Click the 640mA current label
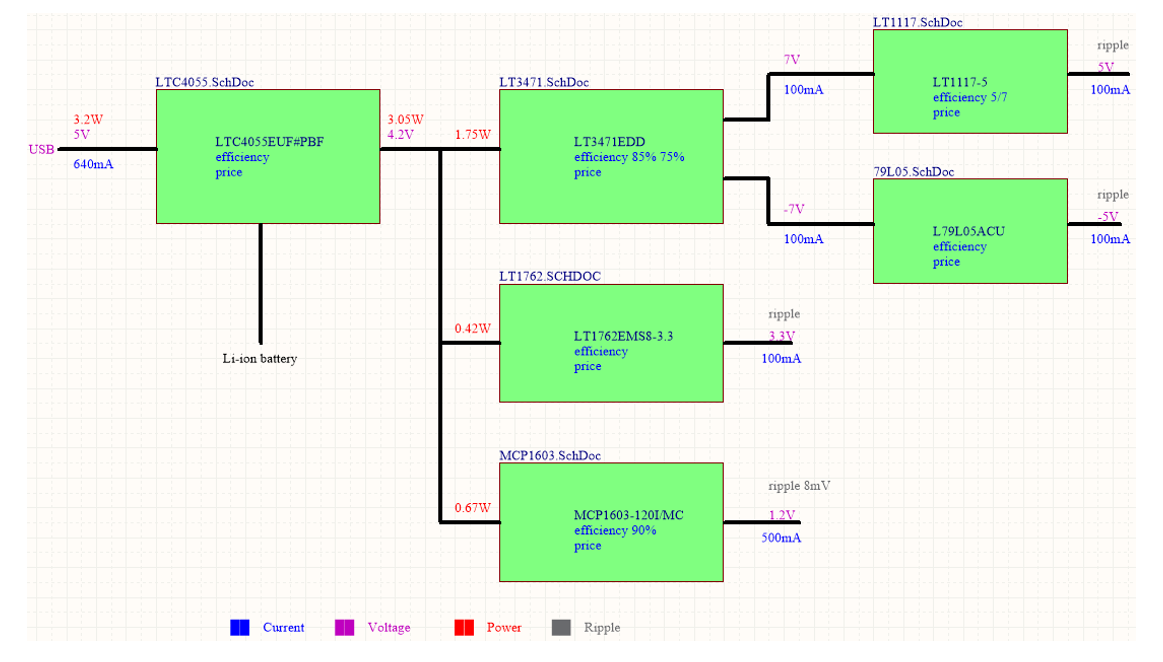The height and width of the screenshot is (662, 1163). (x=93, y=165)
